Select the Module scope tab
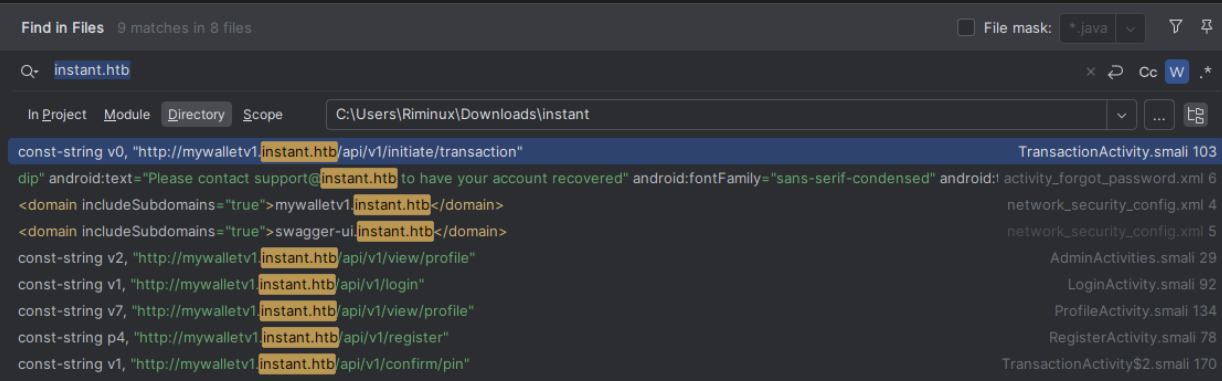 (x=127, y=115)
